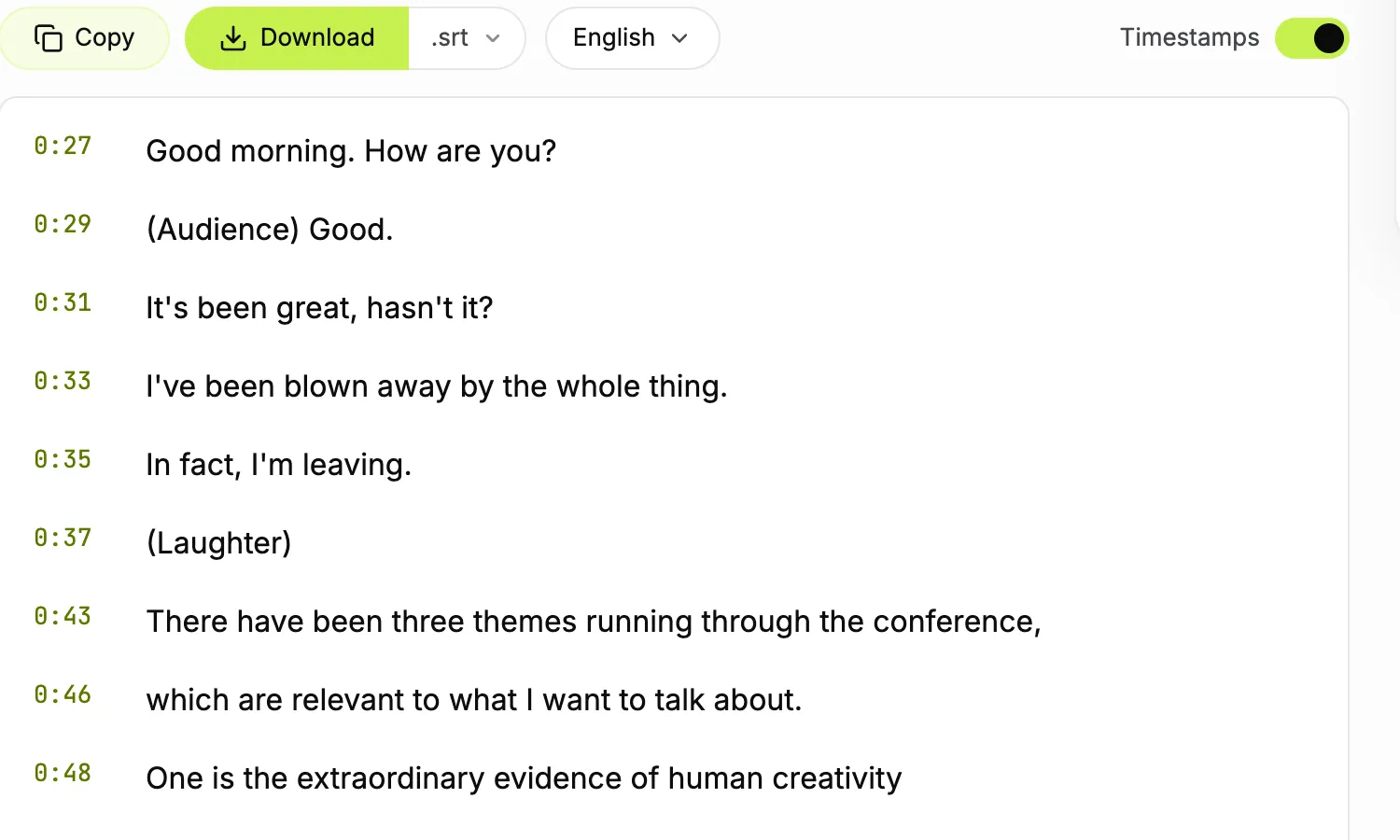Toggle the Timestamps switch off
This screenshot has width=1400, height=840.
pyautogui.click(x=1312, y=38)
